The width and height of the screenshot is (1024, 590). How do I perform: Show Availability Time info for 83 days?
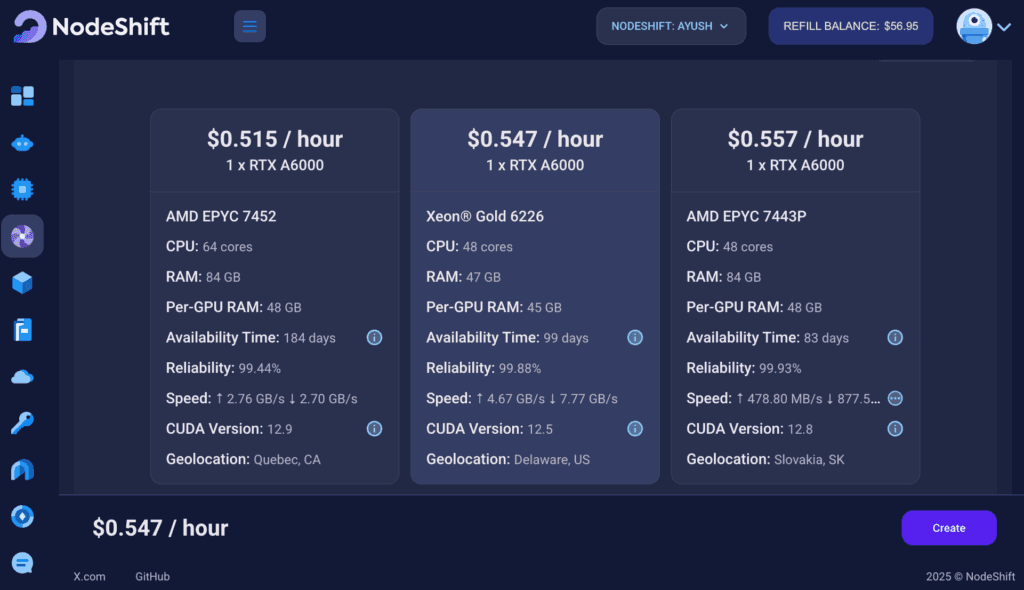point(895,338)
